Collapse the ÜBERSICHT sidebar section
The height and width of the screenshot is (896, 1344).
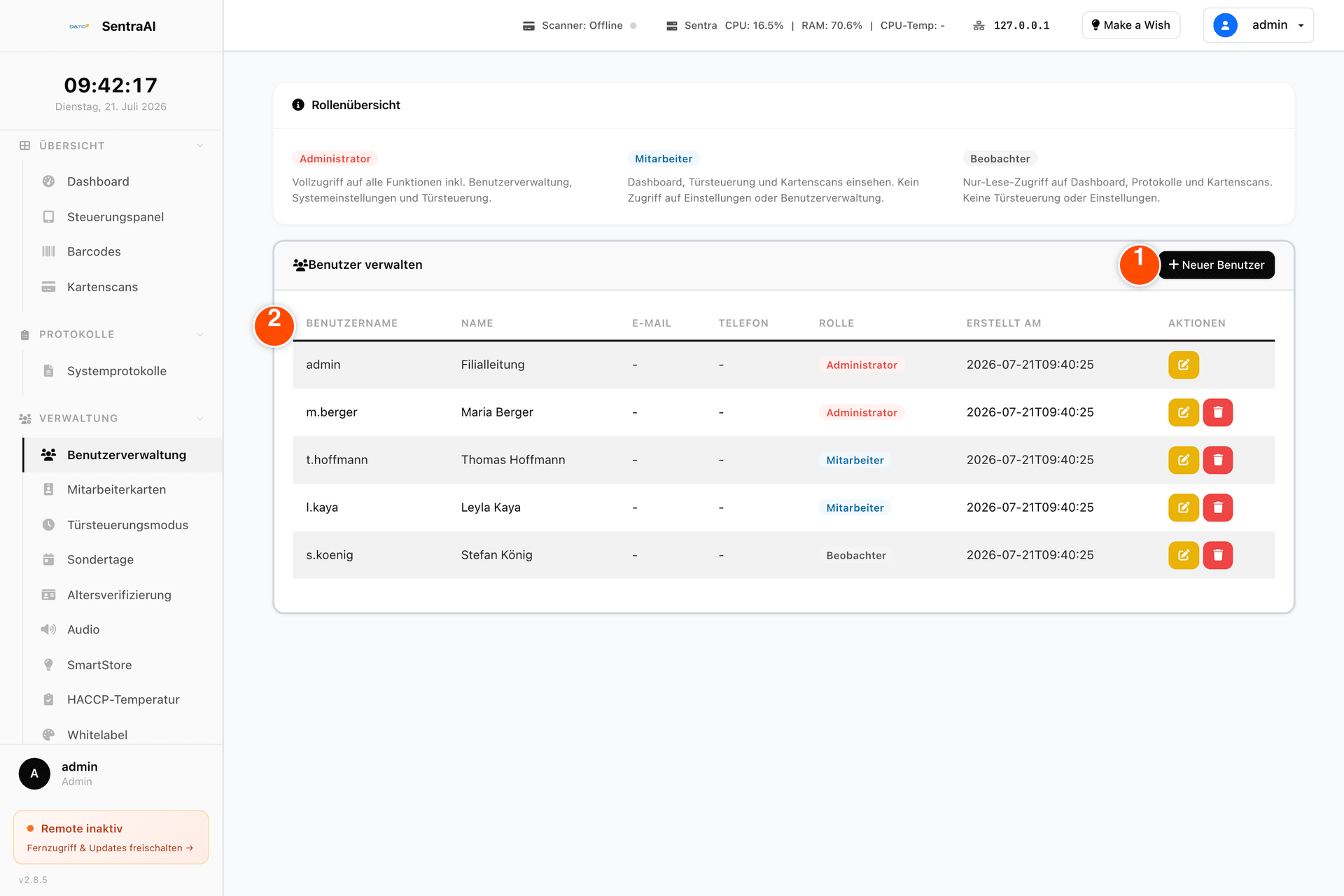(200, 146)
